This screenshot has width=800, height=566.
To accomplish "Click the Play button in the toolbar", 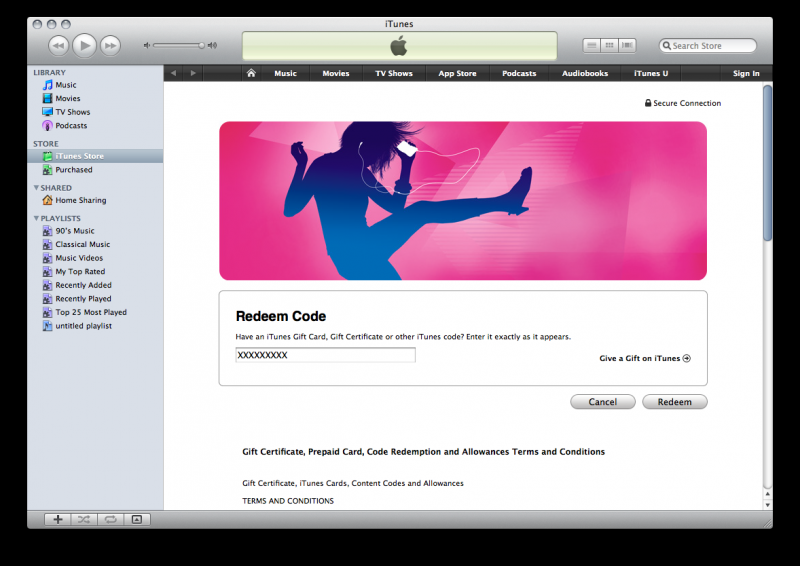I will (x=84, y=45).
